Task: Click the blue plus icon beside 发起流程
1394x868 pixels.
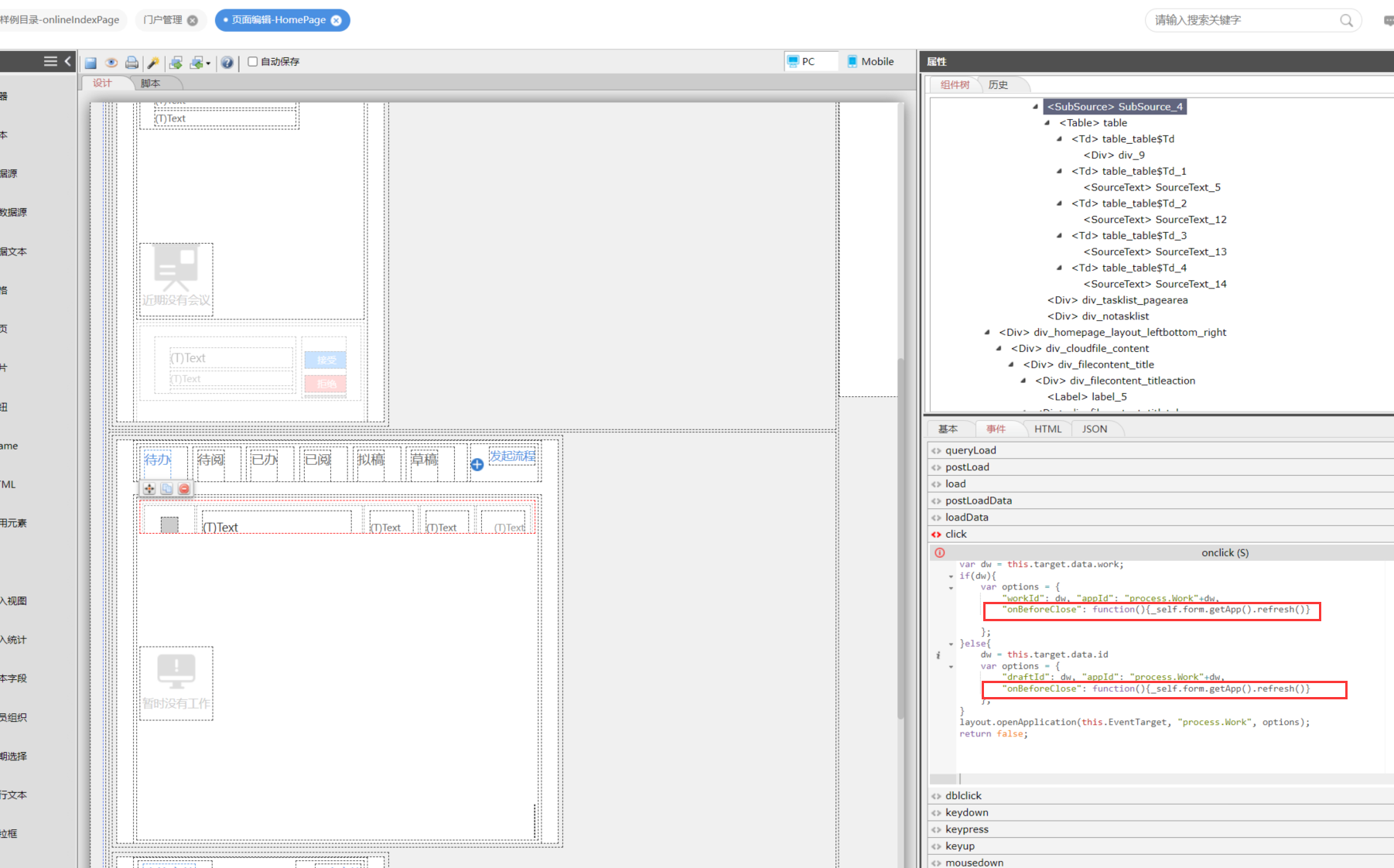Action: click(x=477, y=464)
